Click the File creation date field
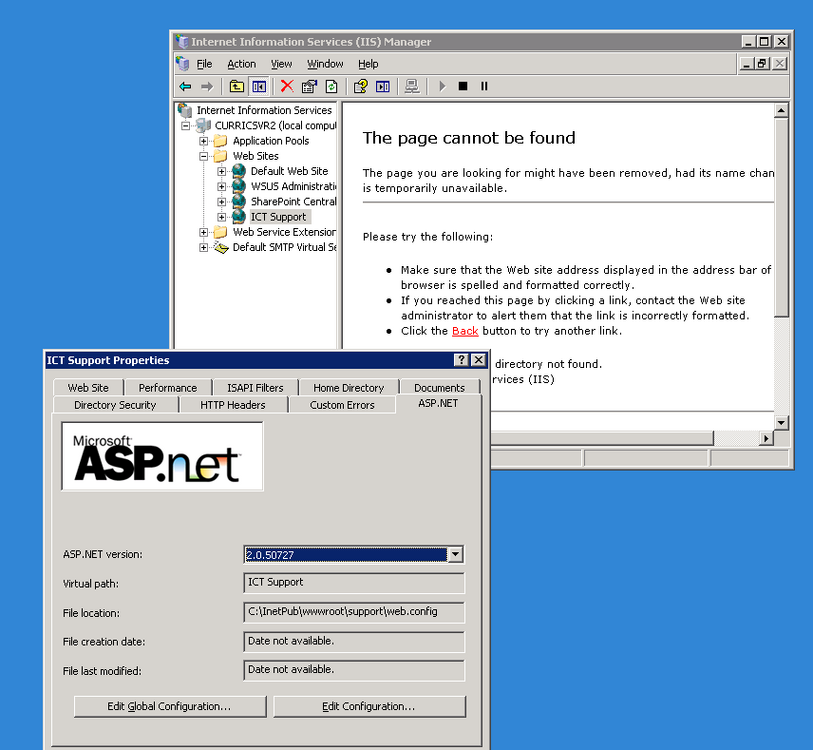This screenshot has width=813, height=750. click(354, 642)
